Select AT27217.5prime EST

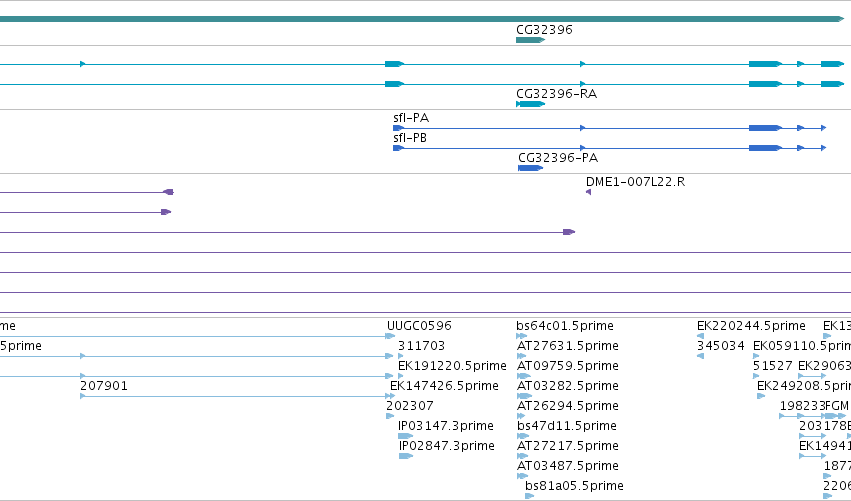point(568,446)
